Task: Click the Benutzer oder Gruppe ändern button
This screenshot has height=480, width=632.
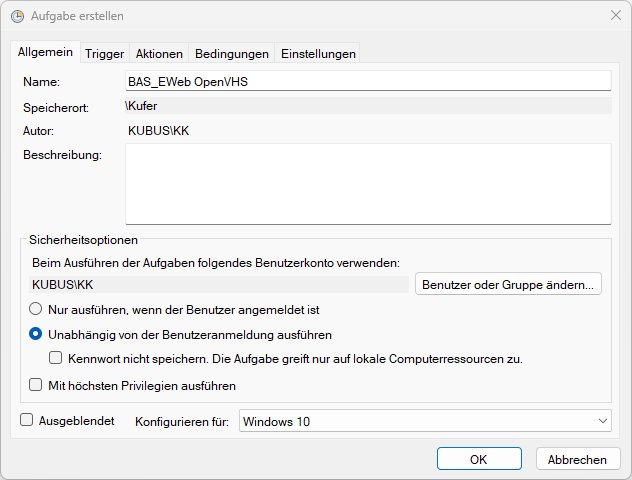Action: coord(508,285)
